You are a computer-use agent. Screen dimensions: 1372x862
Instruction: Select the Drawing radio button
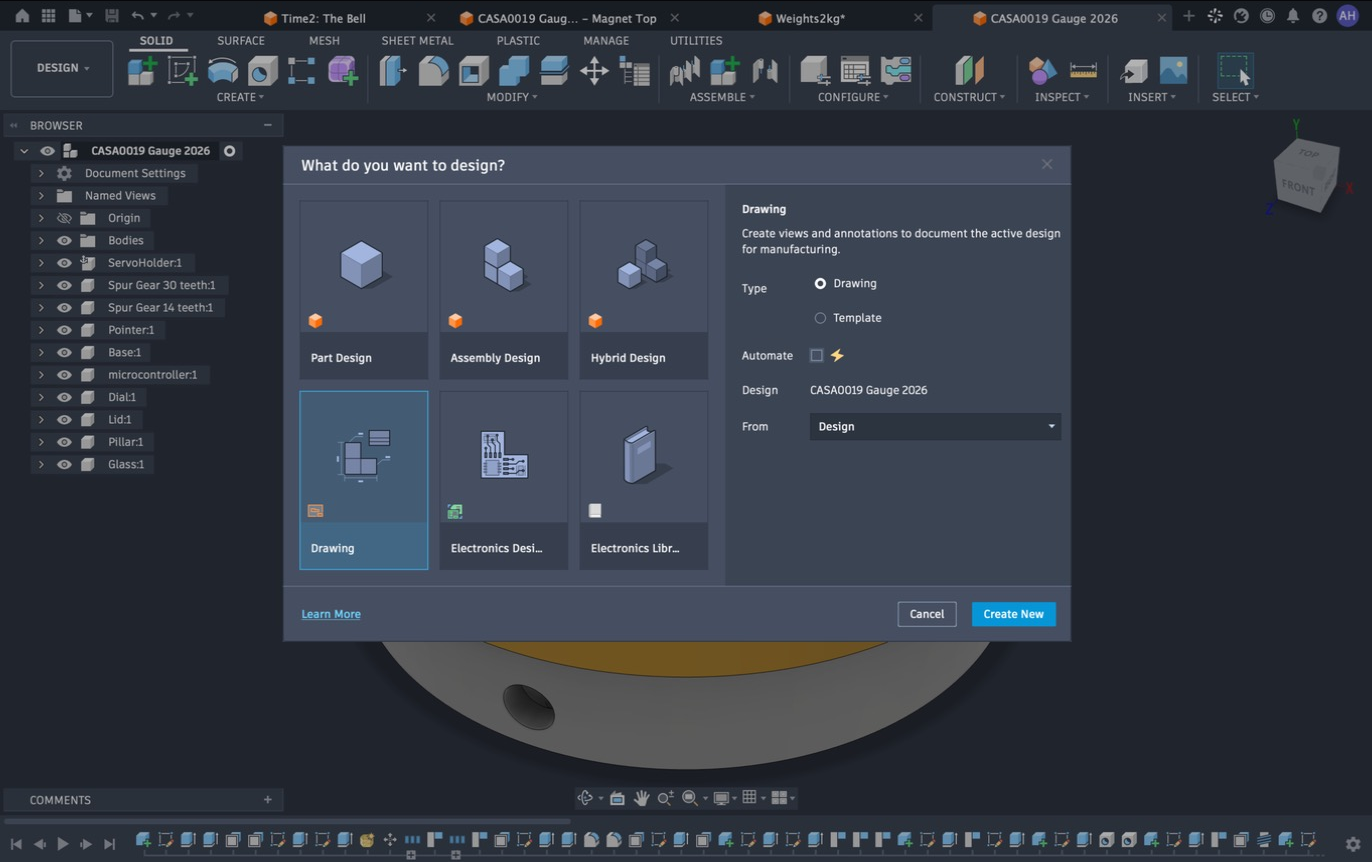click(820, 284)
